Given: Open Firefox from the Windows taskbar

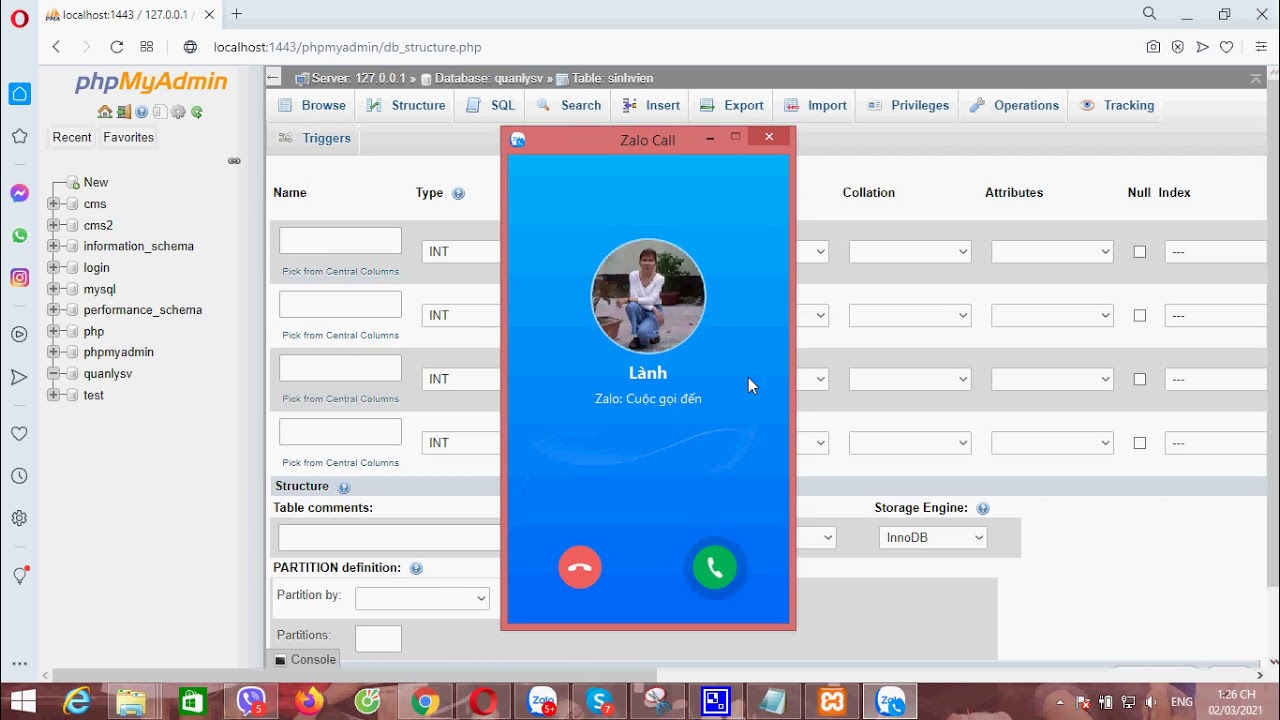Looking at the screenshot, I should coord(309,701).
